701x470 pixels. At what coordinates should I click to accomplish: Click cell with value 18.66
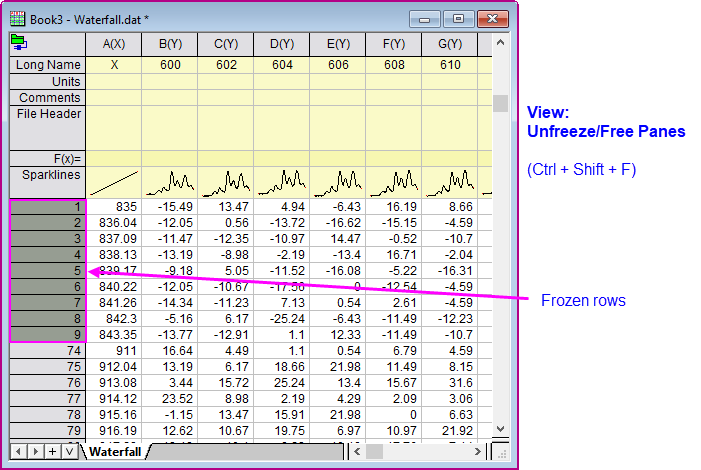[282, 367]
